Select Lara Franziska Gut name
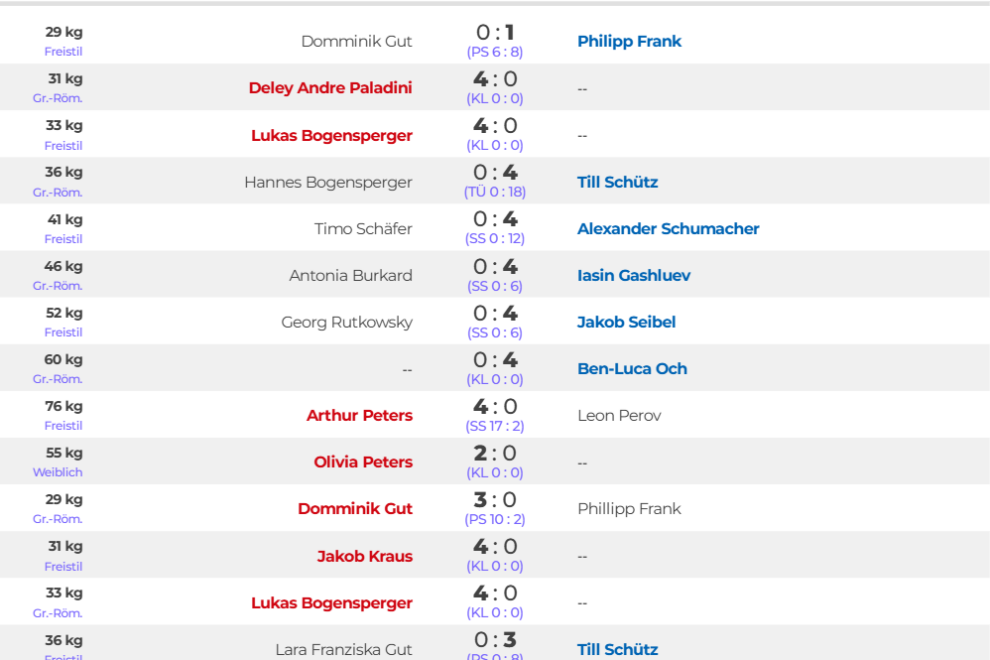The width and height of the screenshot is (990, 660). tap(343, 649)
